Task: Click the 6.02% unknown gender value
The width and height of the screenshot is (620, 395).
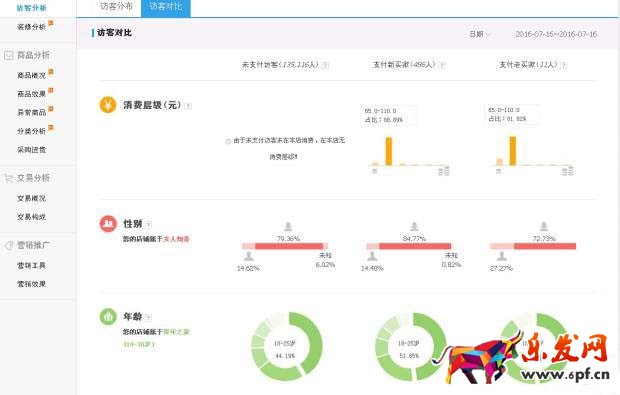Action: [325, 265]
